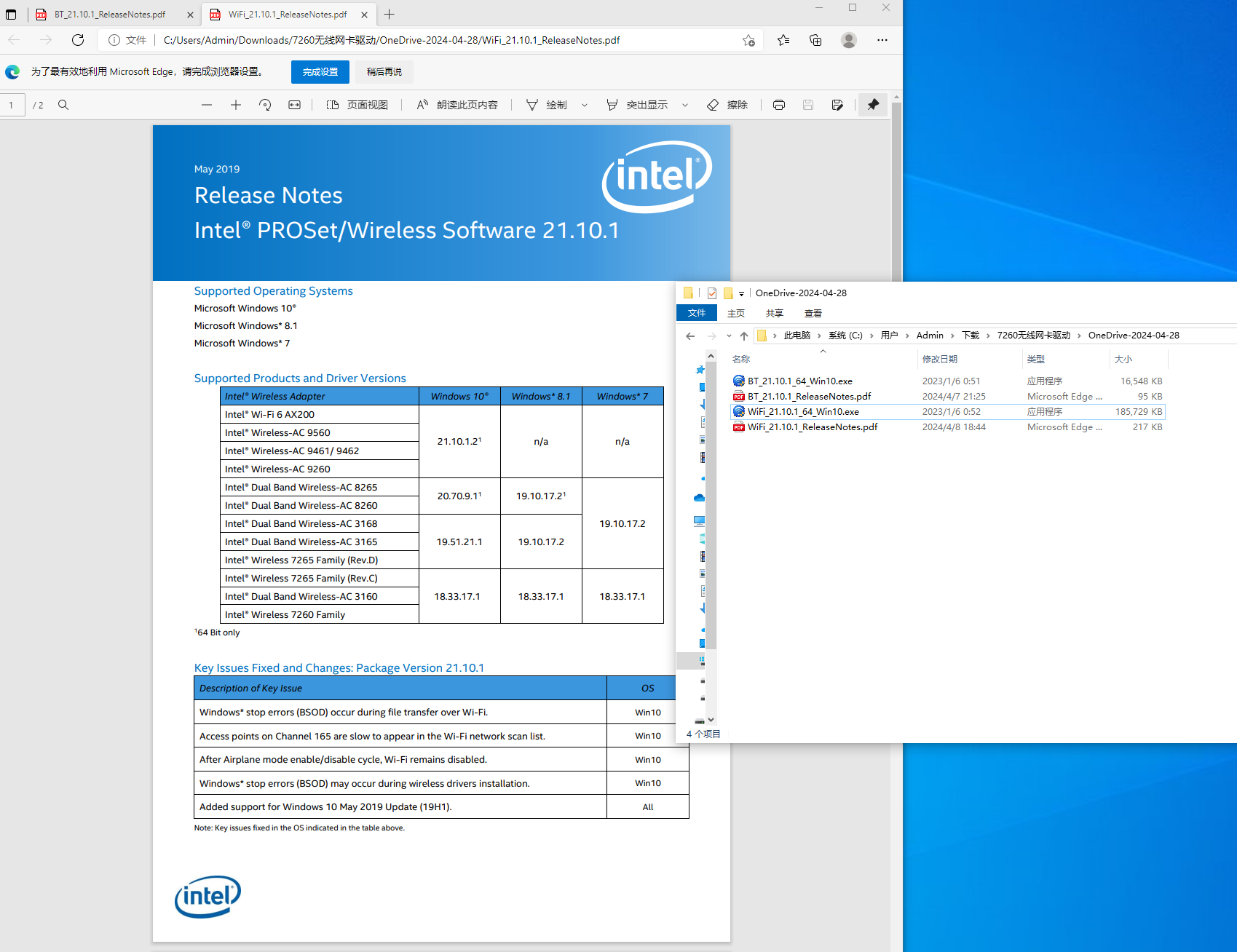1237x952 pixels.
Task: Select the 突出显示 highlight tool
Action: [637, 105]
